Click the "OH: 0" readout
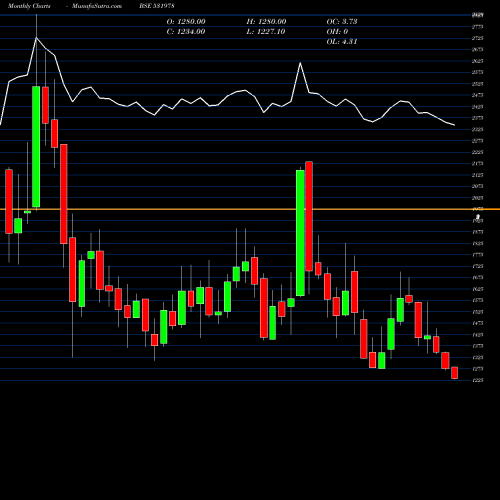Image resolution: width=500 pixels, height=500 pixels. tap(337, 32)
